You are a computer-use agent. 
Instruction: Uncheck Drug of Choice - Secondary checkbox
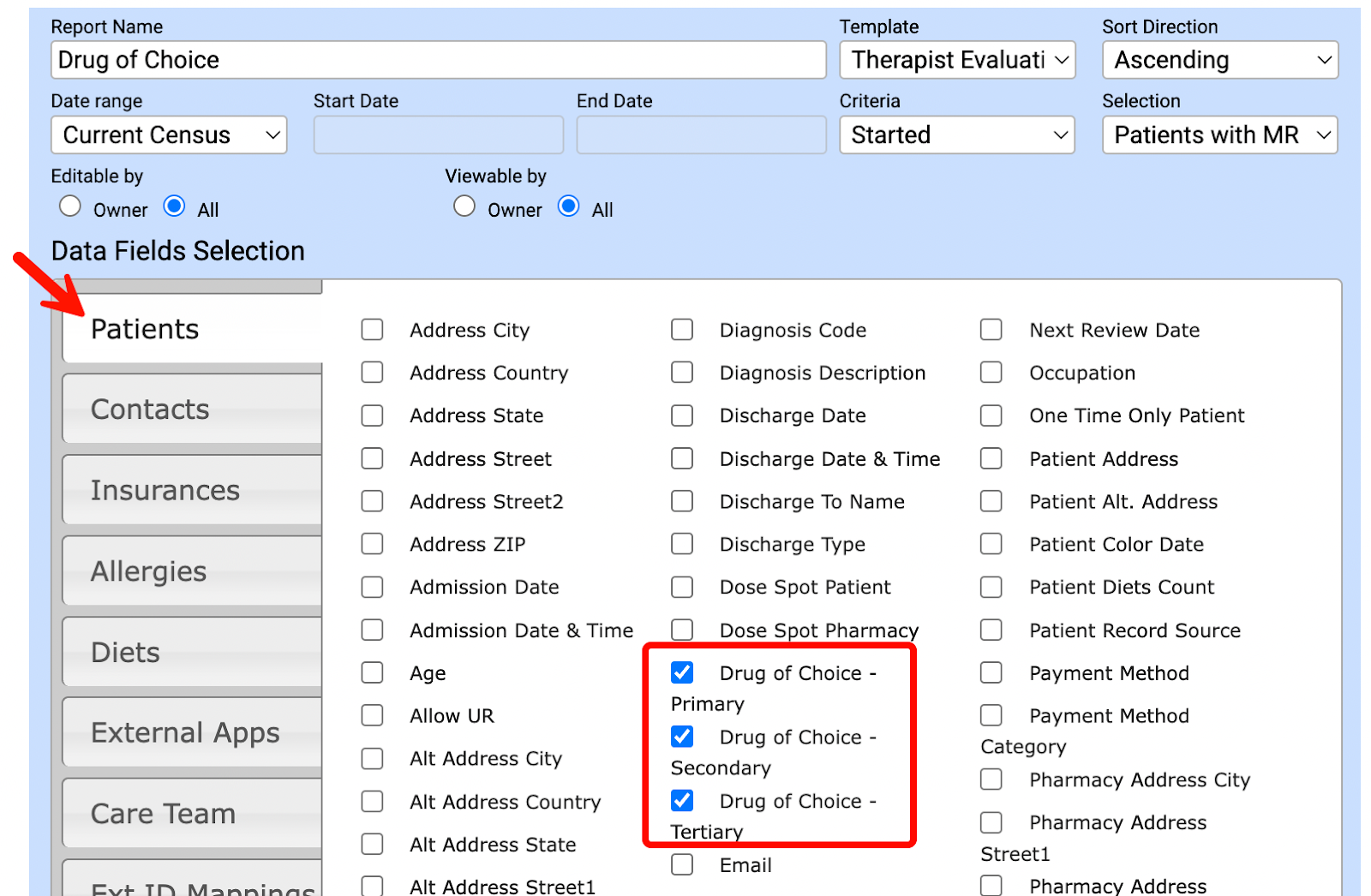(682, 737)
